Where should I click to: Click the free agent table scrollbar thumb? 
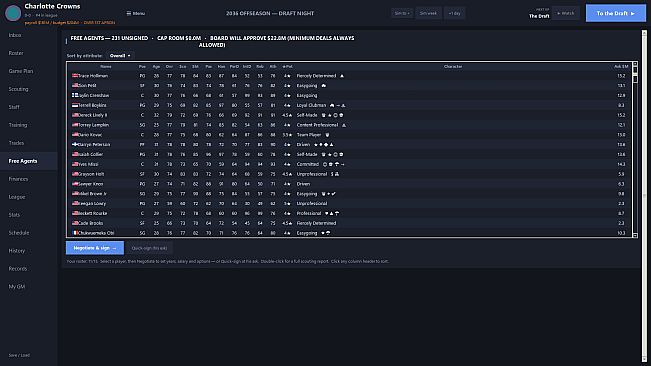tap(635, 75)
